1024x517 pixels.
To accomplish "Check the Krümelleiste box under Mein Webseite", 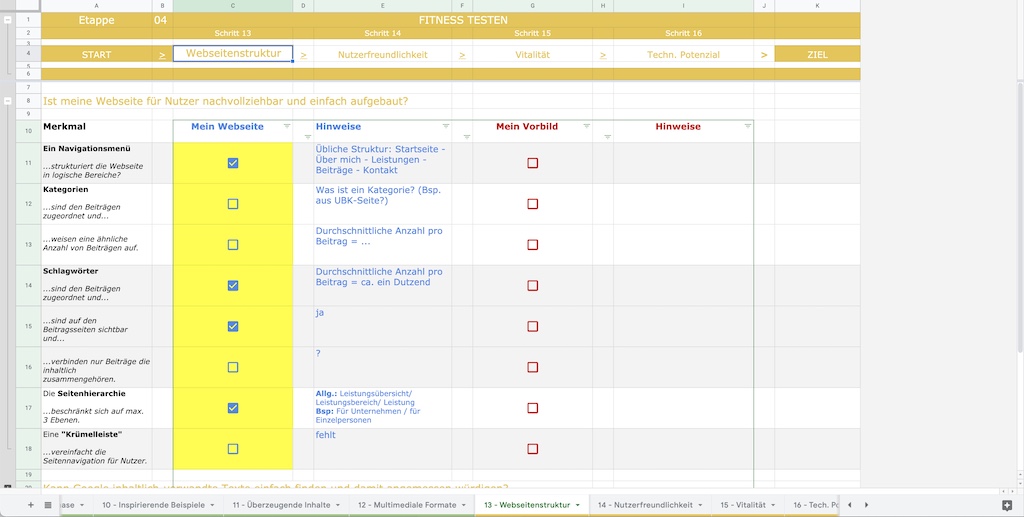I will pyautogui.click(x=232, y=448).
